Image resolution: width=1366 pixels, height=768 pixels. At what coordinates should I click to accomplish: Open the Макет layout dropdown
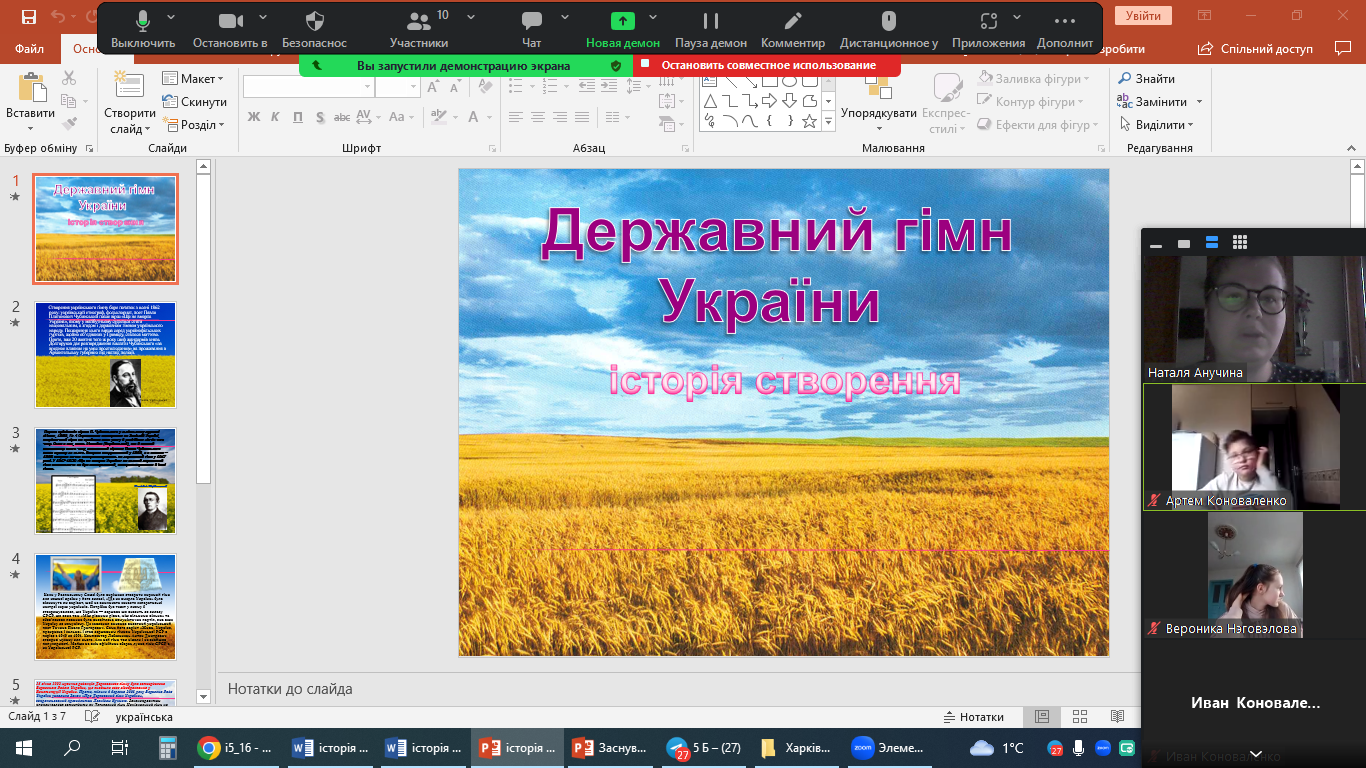point(194,79)
